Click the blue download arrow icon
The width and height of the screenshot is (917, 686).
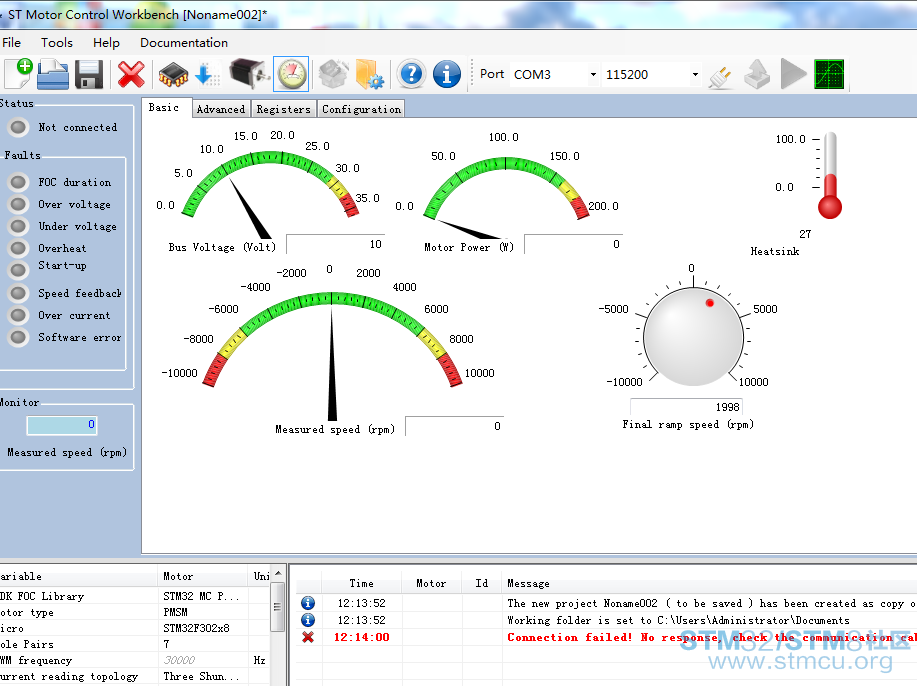click(x=207, y=75)
